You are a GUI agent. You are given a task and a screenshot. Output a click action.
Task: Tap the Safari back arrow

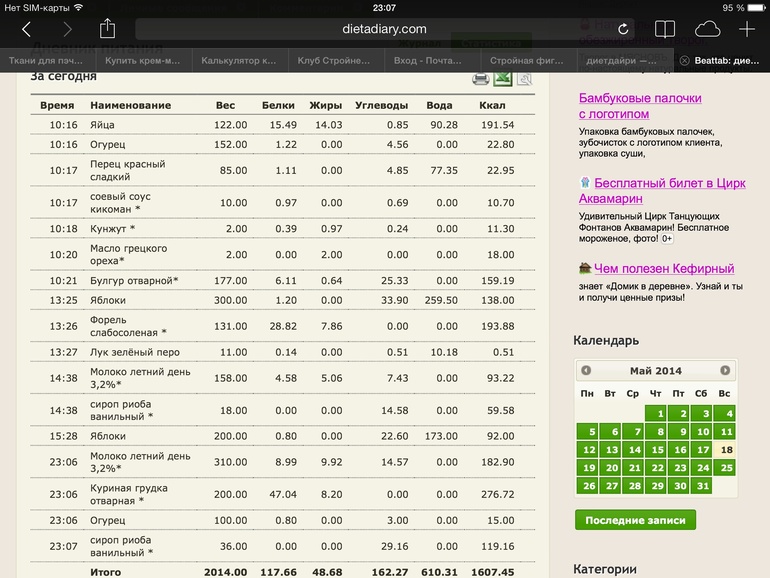tap(26, 29)
